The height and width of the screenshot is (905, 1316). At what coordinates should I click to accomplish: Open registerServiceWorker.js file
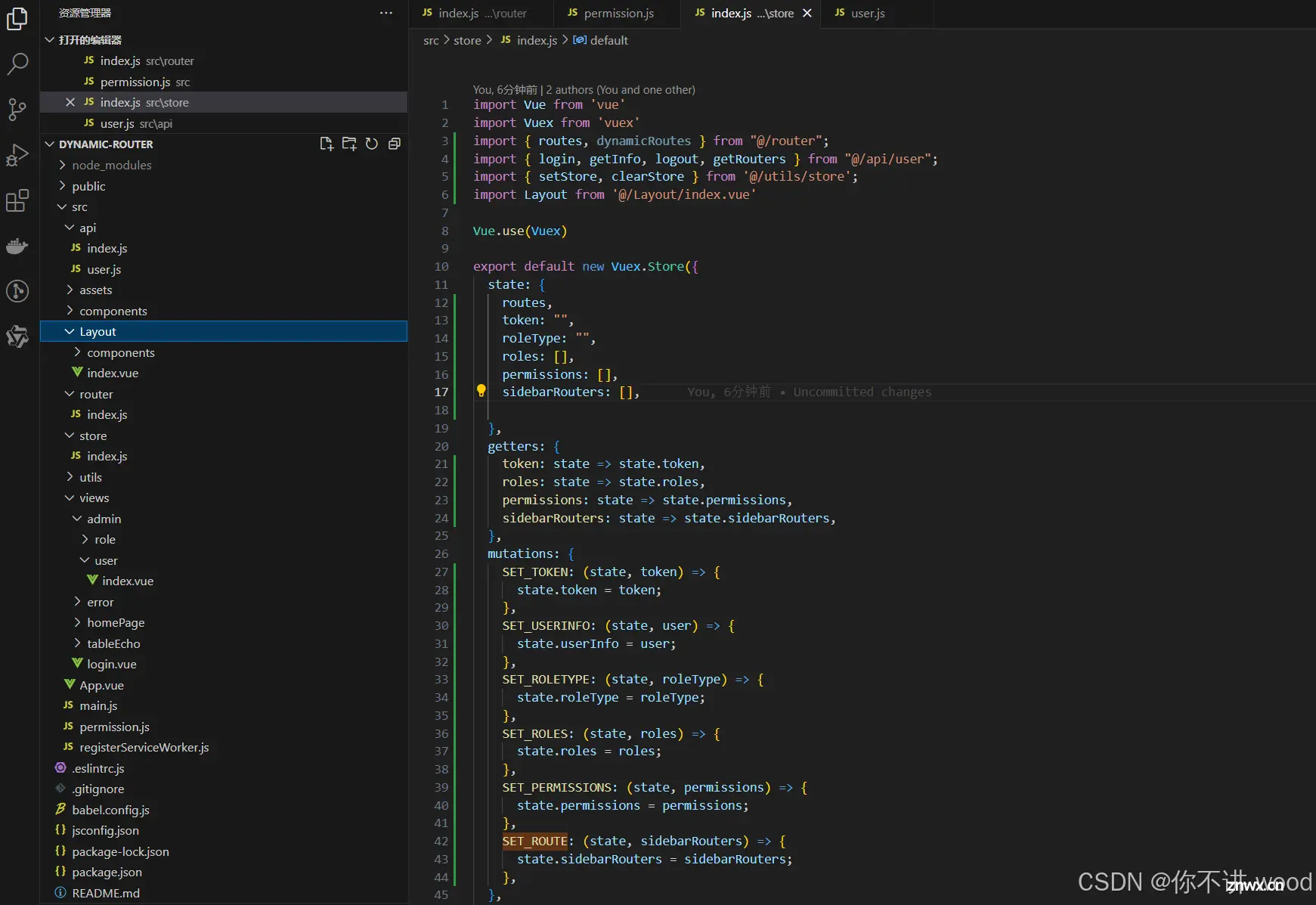224,747
